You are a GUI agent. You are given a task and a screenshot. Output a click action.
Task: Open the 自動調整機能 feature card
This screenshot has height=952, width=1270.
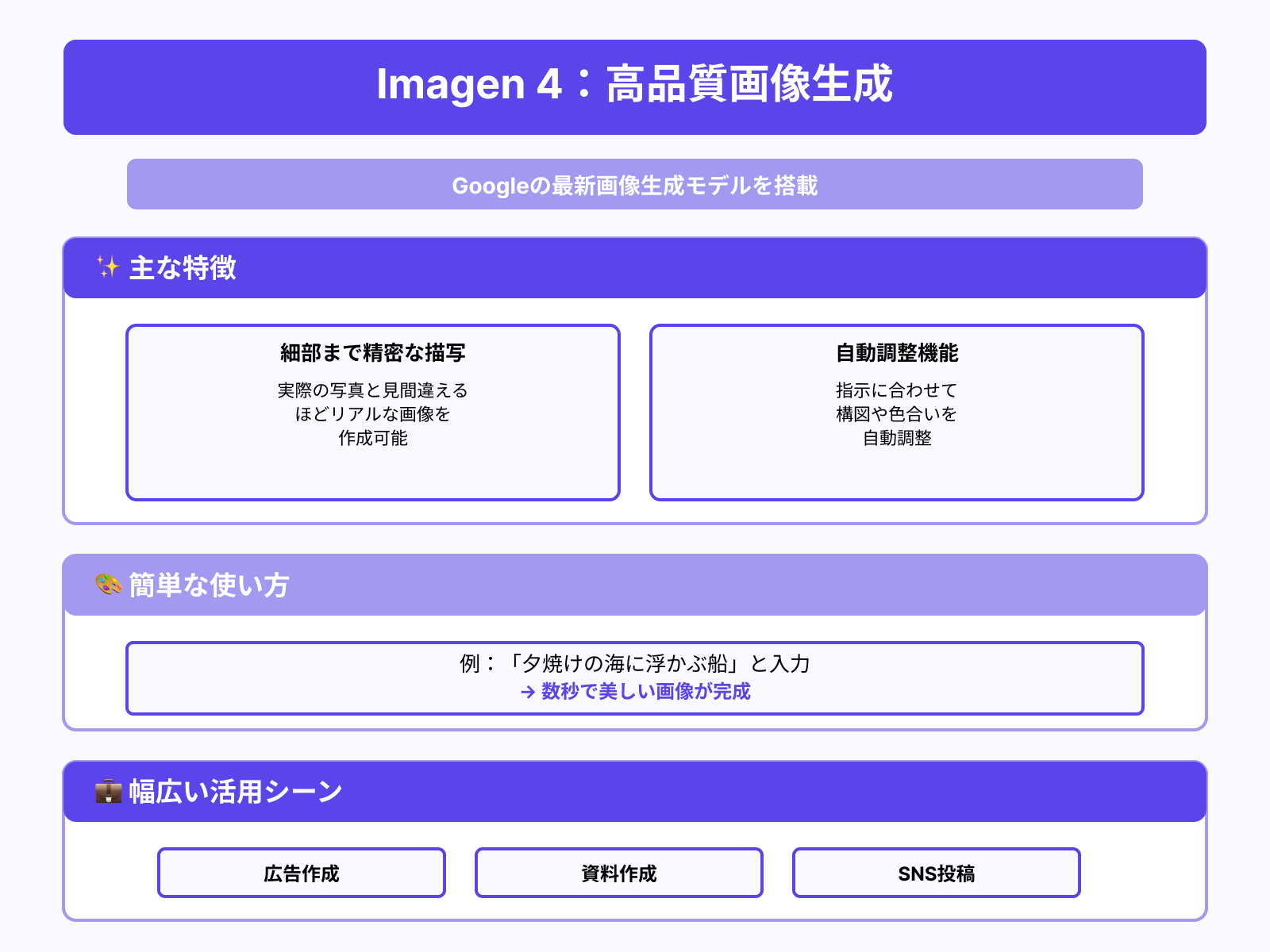896,411
